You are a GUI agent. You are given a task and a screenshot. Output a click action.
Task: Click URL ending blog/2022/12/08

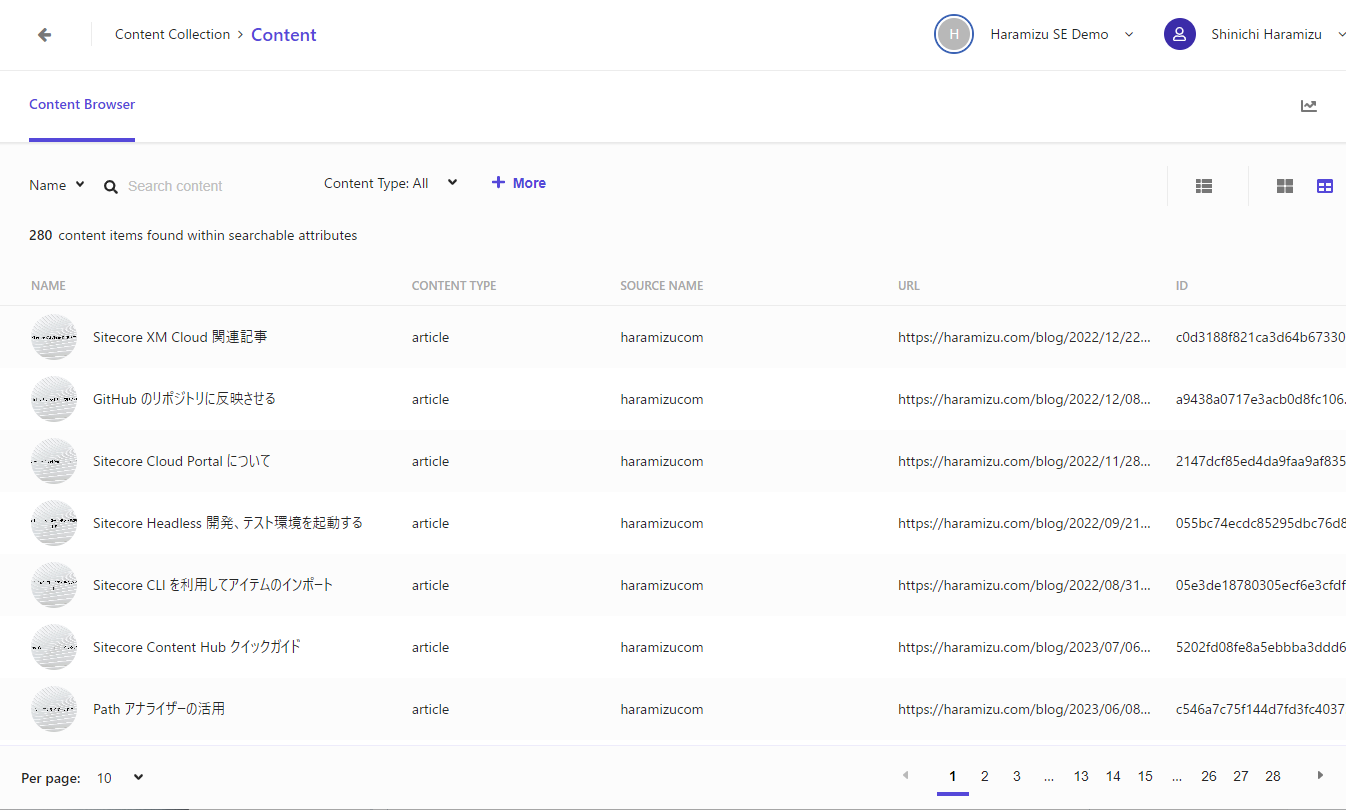pyautogui.click(x=1025, y=399)
